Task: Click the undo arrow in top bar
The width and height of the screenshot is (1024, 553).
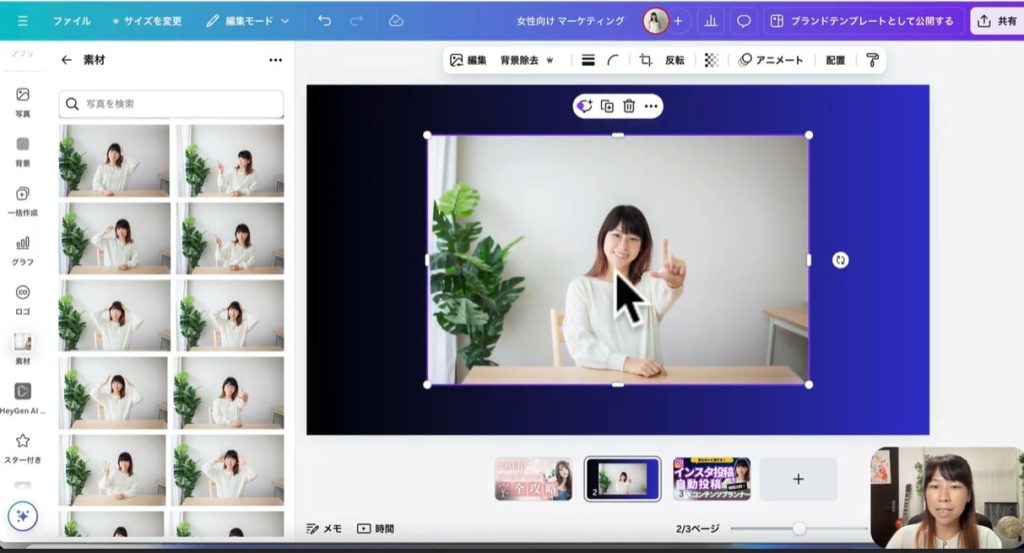Action: pos(324,20)
